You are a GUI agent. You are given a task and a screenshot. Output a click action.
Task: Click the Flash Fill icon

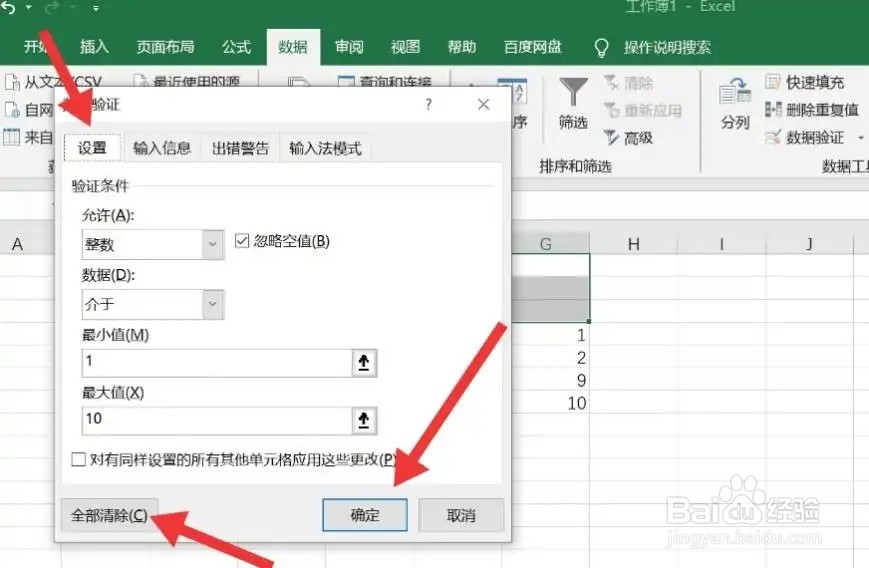[x=773, y=82]
